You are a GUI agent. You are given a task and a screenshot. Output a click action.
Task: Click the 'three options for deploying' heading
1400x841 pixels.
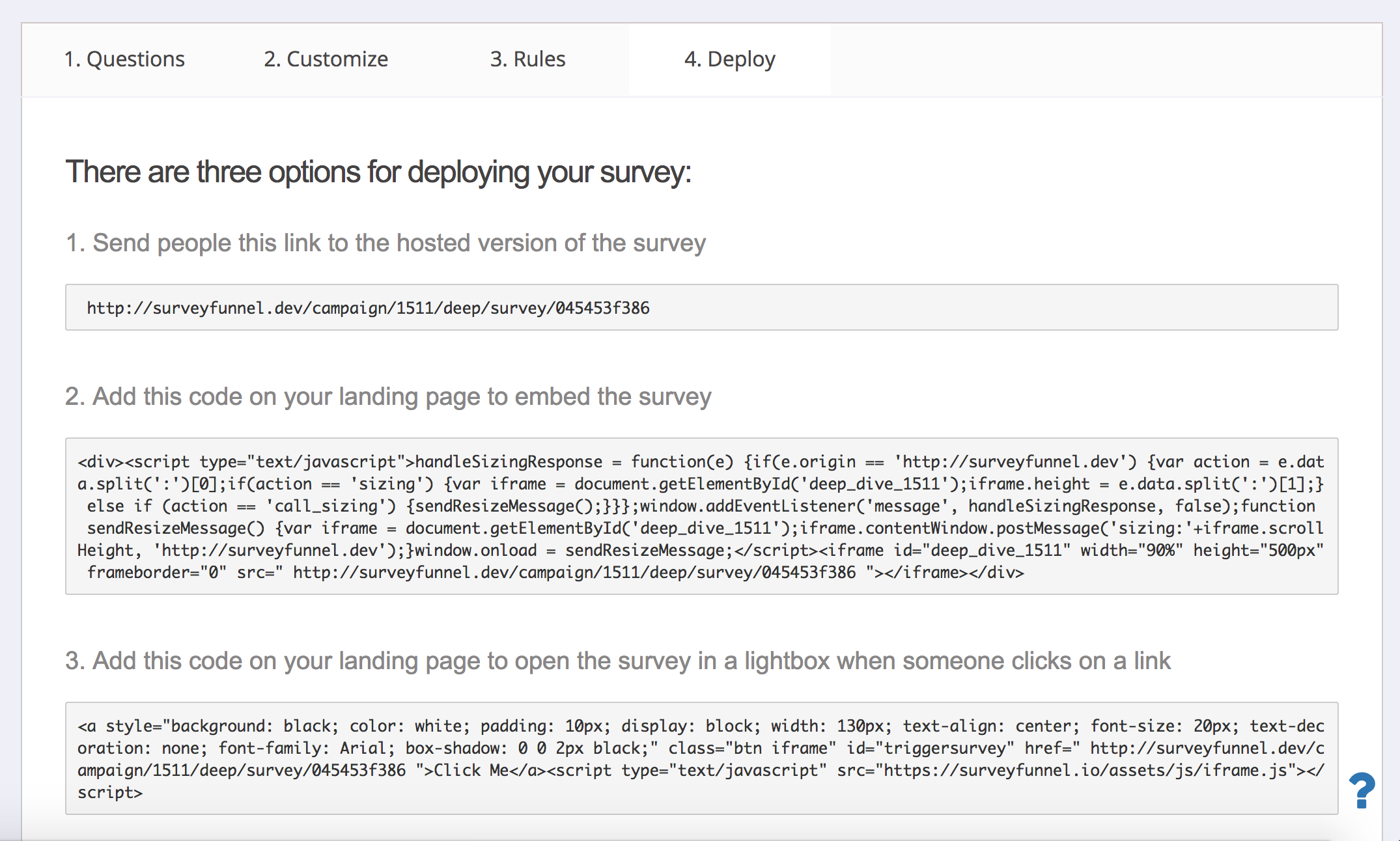click(378, 172)
